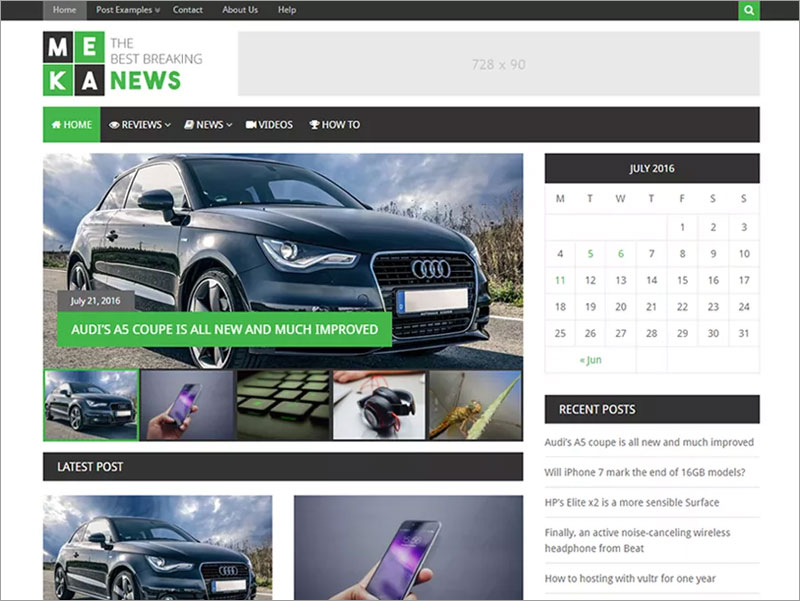The image size is (800, 601).
Task: Select the smartphone slider thumbnail
Action: tap(187, 405)
